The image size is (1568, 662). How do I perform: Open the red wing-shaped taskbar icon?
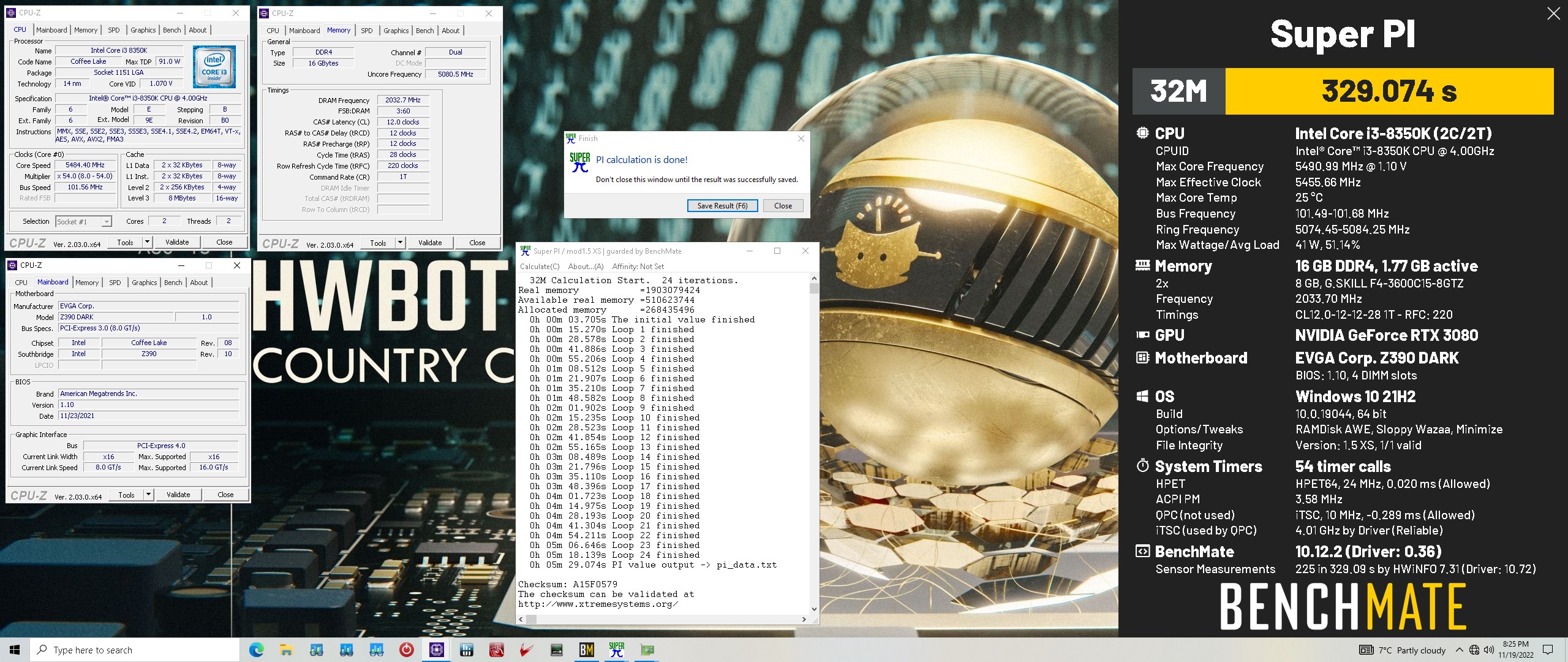click(526, 650)
